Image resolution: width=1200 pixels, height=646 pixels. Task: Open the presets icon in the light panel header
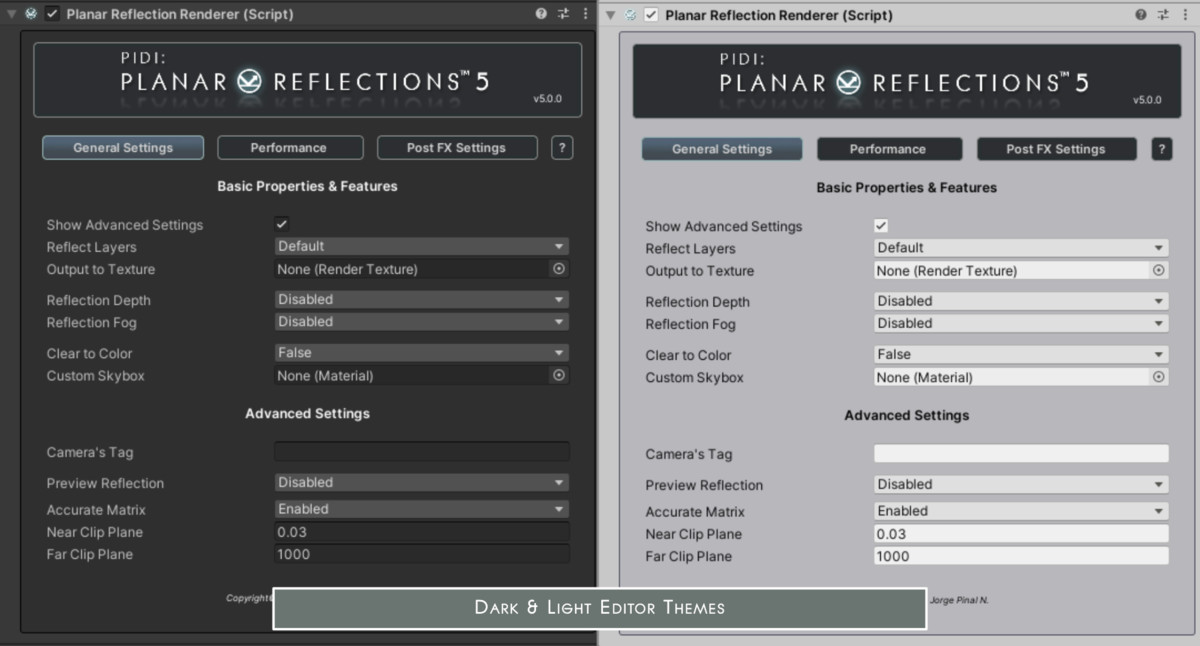coord(1163,15)
